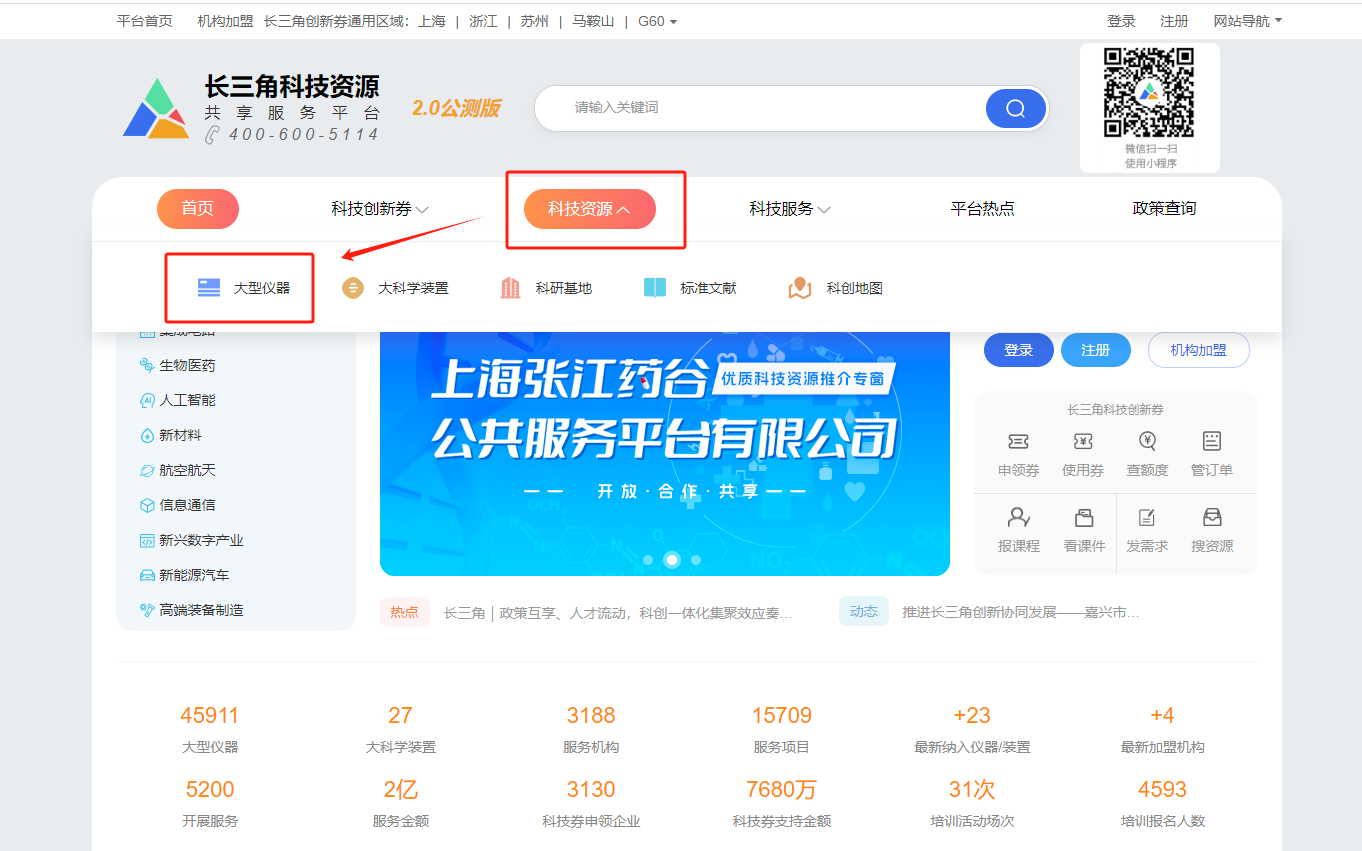
Task: Click 机构加盟 in top bar
Action: [x=225, y=21]
